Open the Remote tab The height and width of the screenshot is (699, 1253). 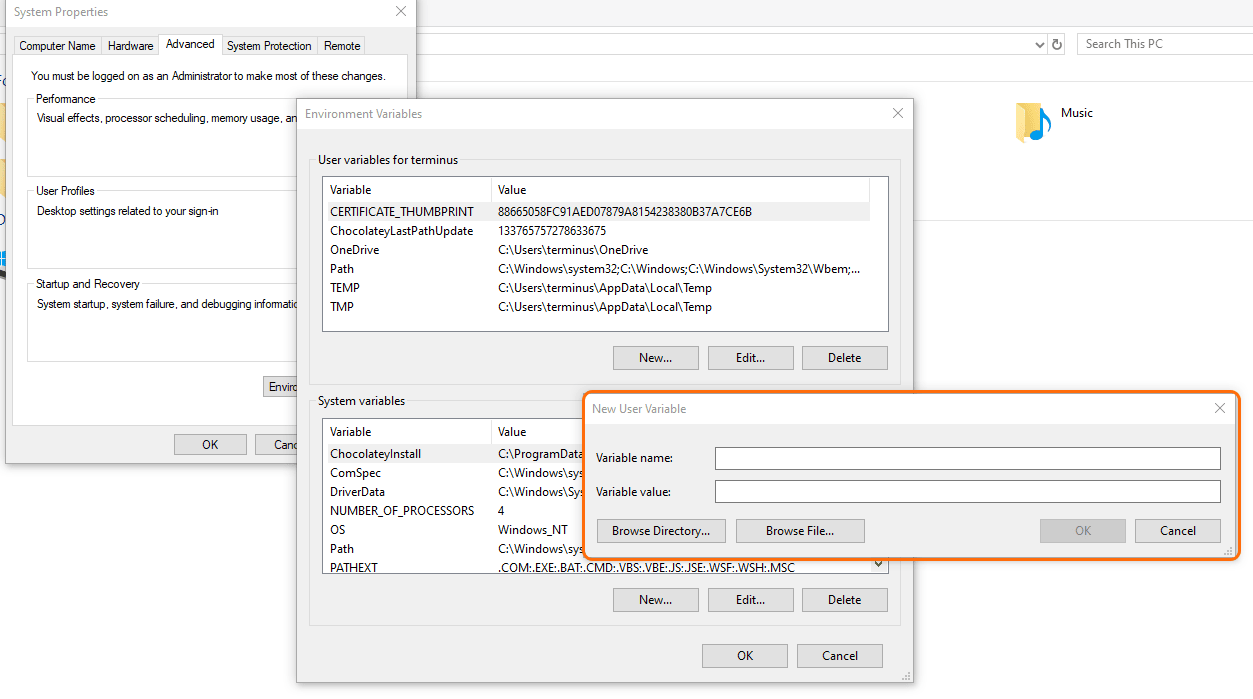coord(341,45)
